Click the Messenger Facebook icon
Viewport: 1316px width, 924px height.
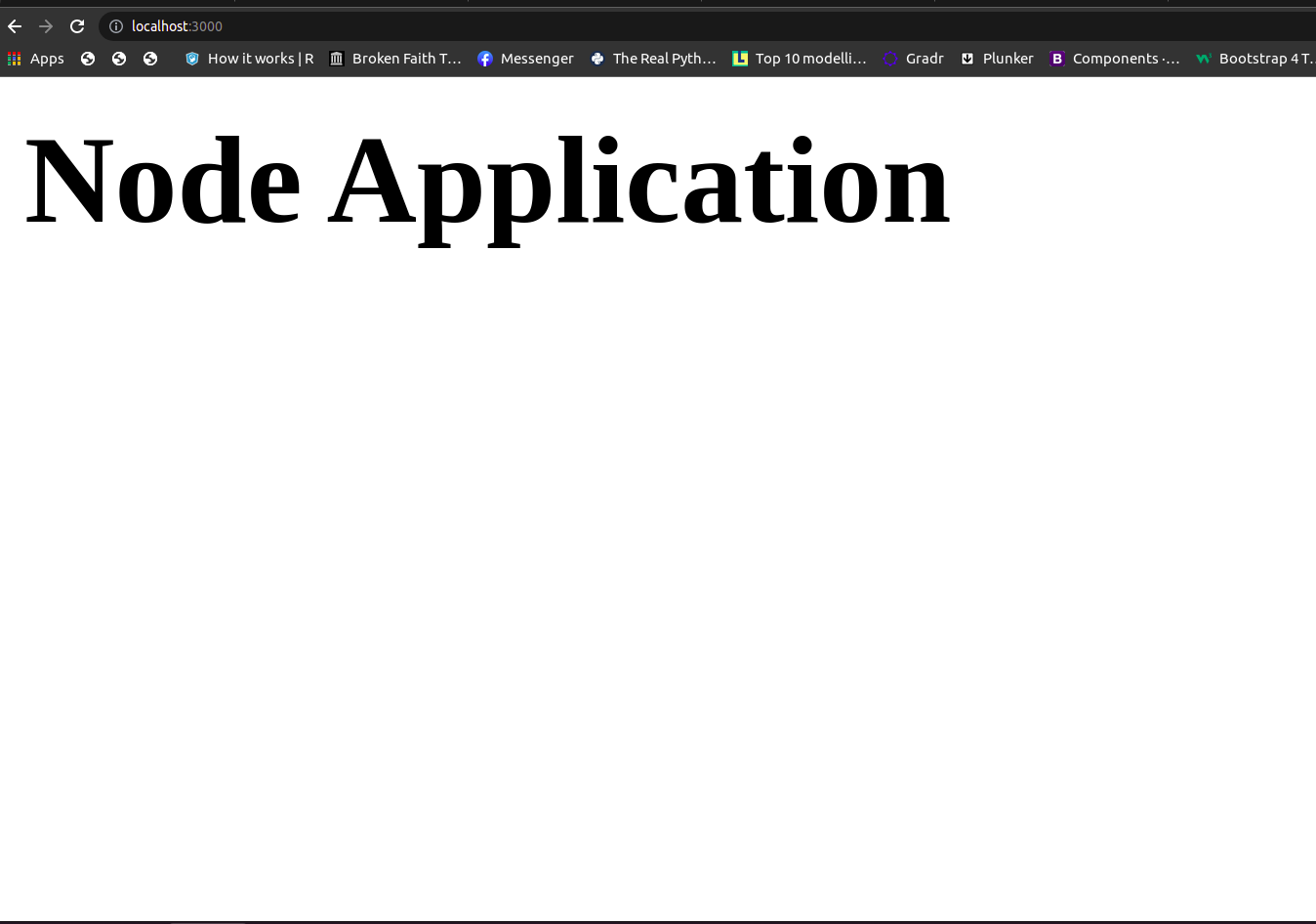(x=485, y=59)
